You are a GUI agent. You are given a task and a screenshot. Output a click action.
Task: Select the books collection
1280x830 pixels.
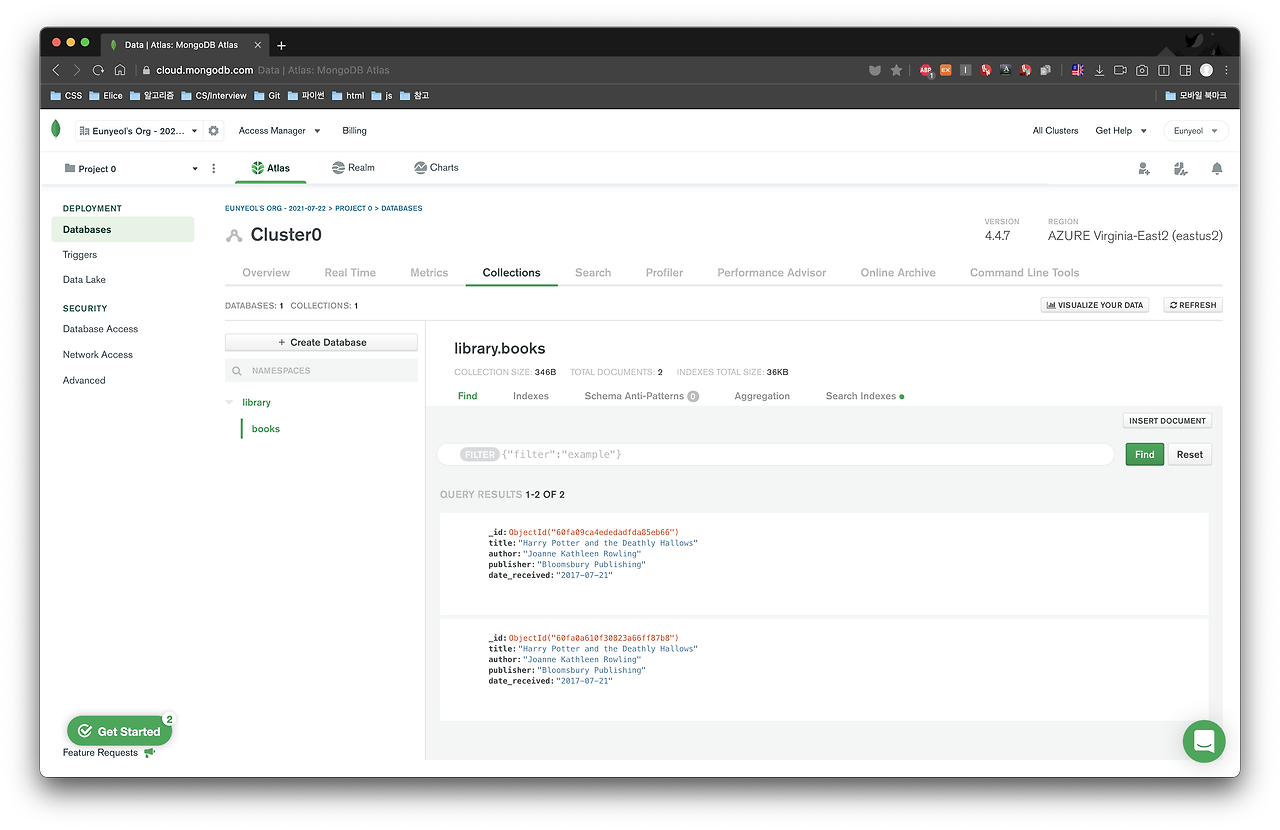pyautogui.click(x=266, y=429)
